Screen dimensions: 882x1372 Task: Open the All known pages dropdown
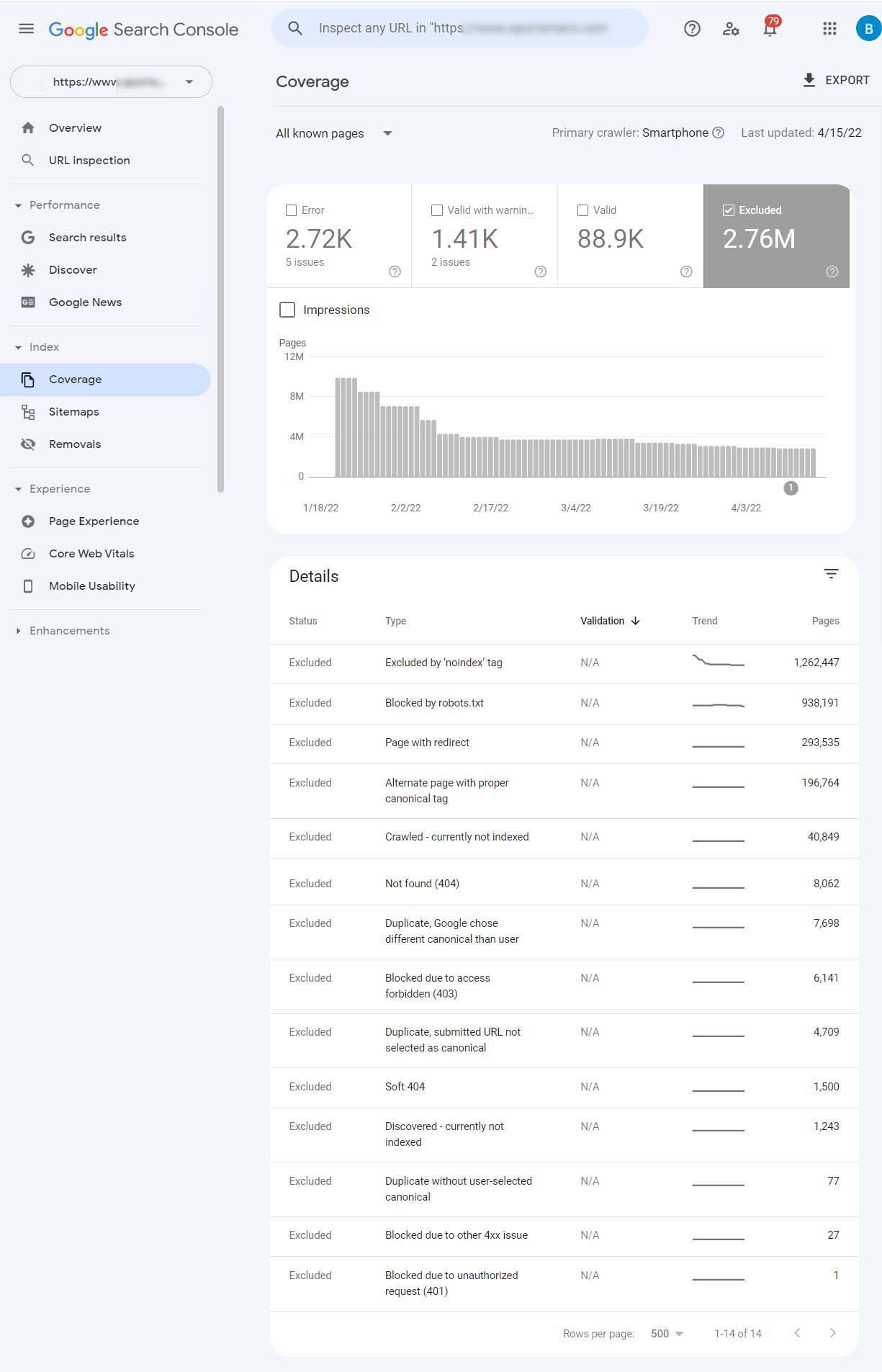334,133
